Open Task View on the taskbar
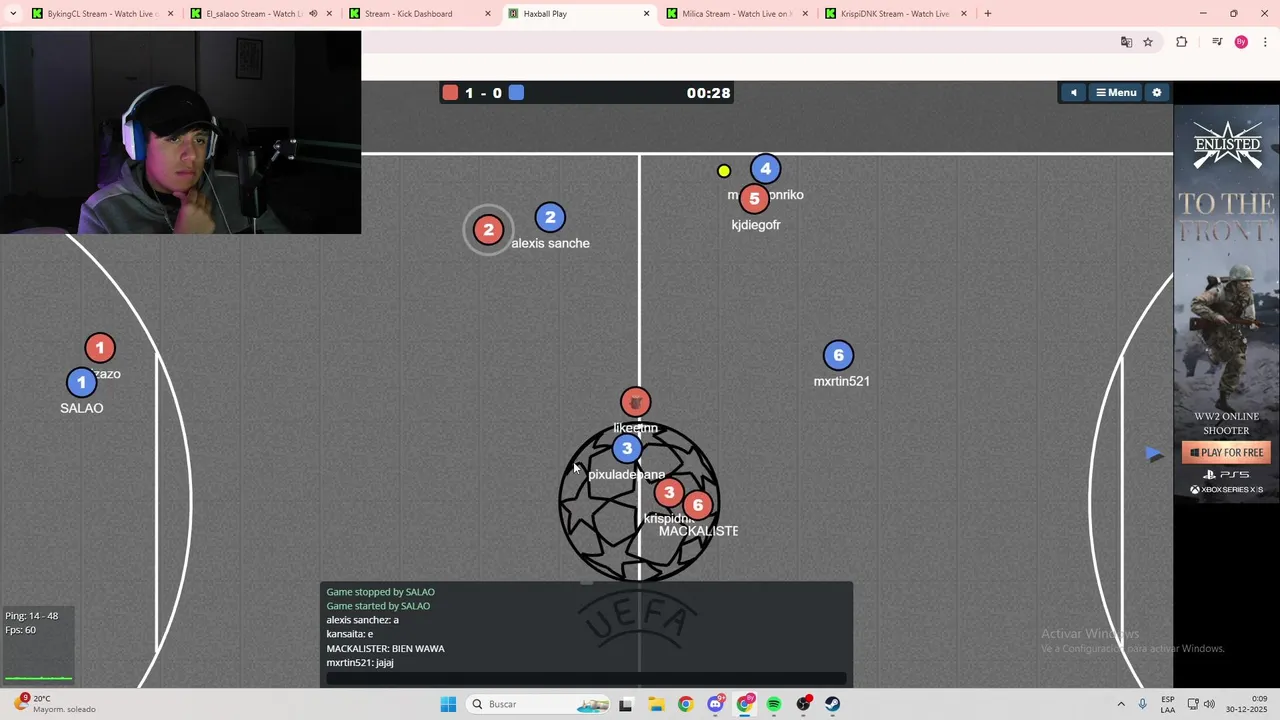Image resolution: width=1280 pixels, height=720 pixels. point(625,704)
